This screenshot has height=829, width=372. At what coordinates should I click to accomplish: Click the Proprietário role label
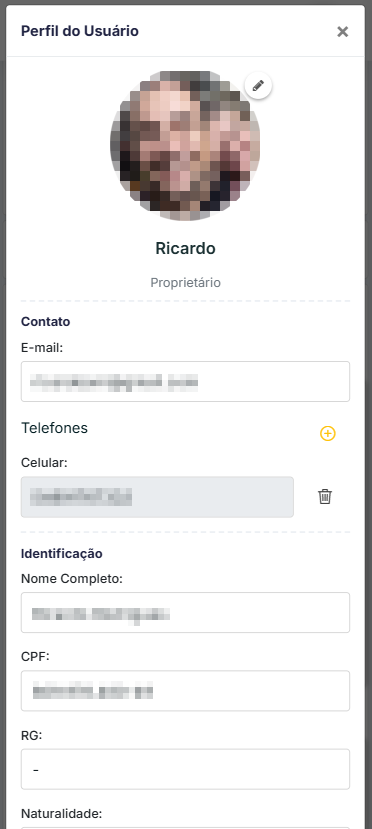185,282
